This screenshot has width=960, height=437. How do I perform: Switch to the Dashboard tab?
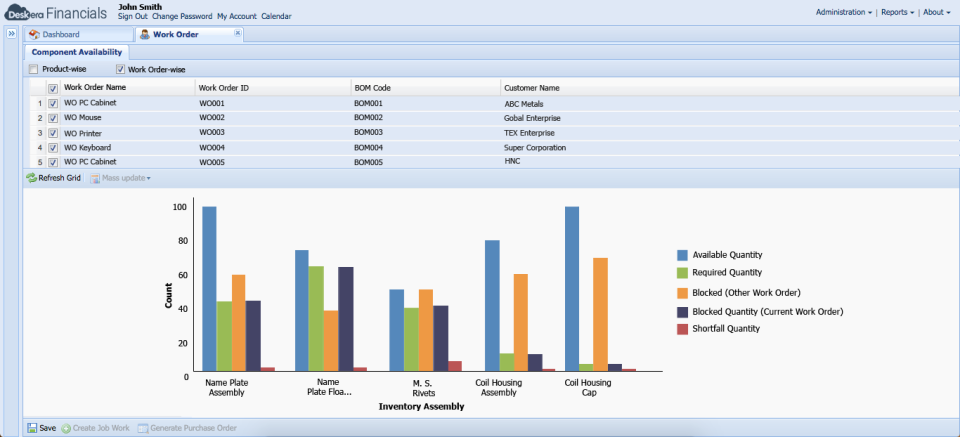click(79, 34)
